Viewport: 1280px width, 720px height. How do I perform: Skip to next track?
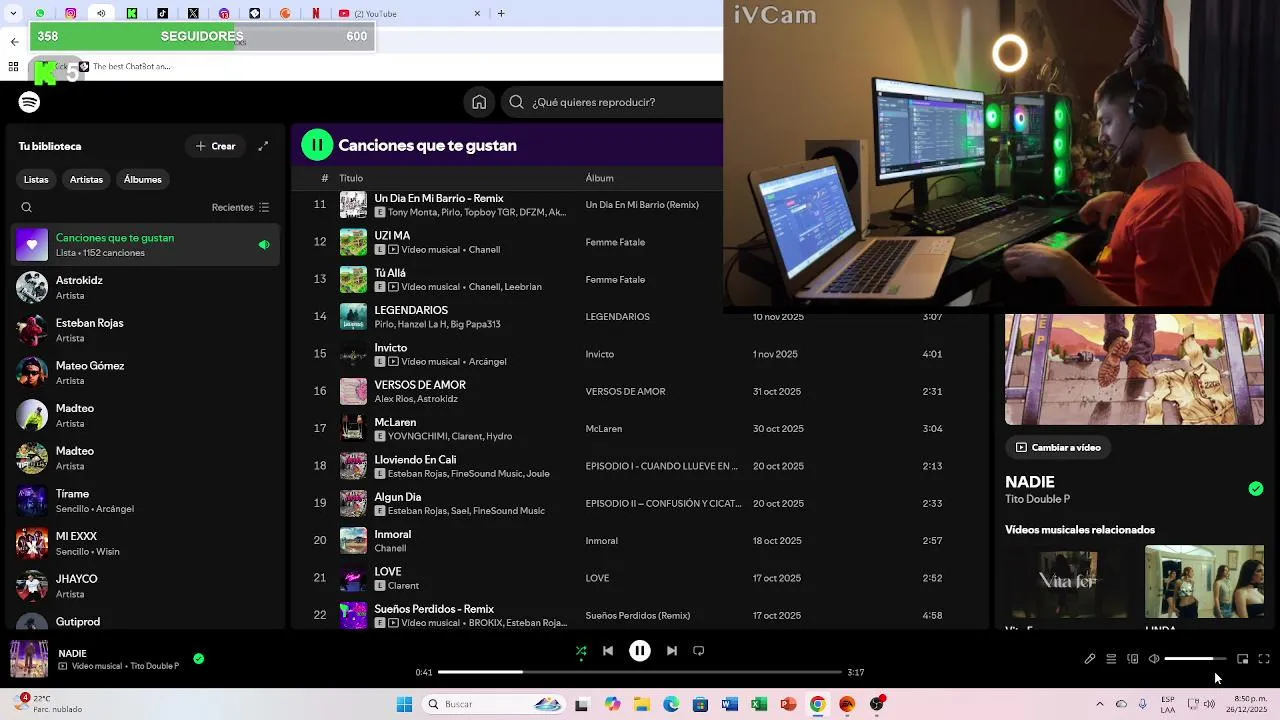[x=672, y=651]
